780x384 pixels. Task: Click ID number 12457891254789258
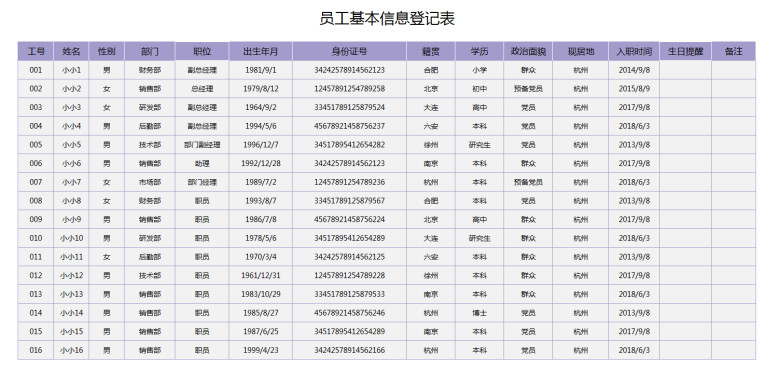pos(349,89)
